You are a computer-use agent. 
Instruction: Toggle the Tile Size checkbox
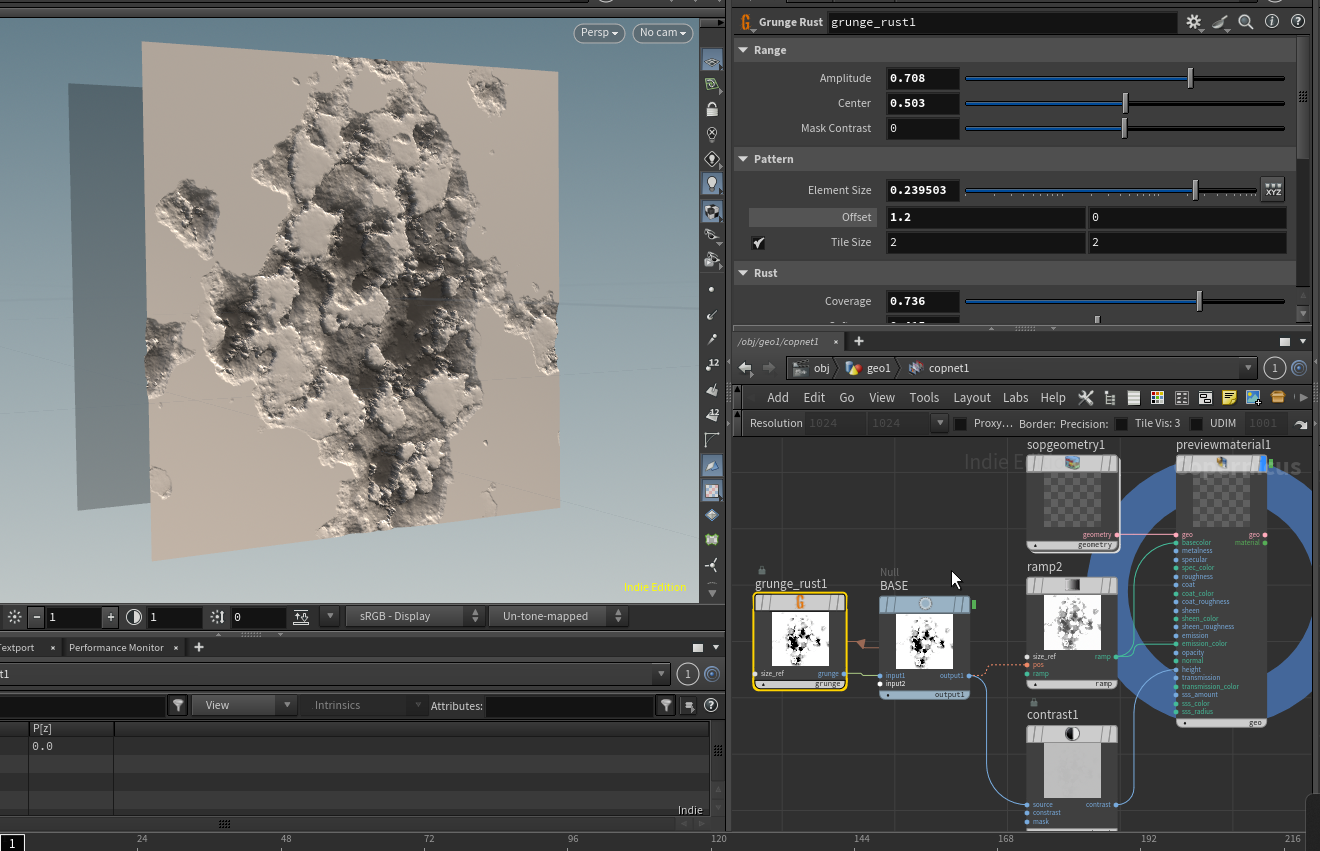(759, 243)
